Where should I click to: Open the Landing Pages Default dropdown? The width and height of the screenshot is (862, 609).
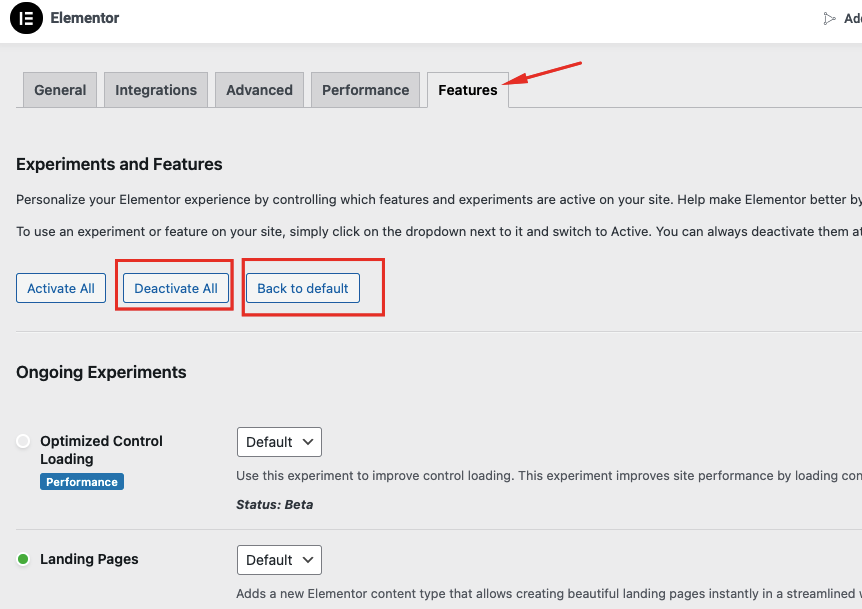point(279,560)
